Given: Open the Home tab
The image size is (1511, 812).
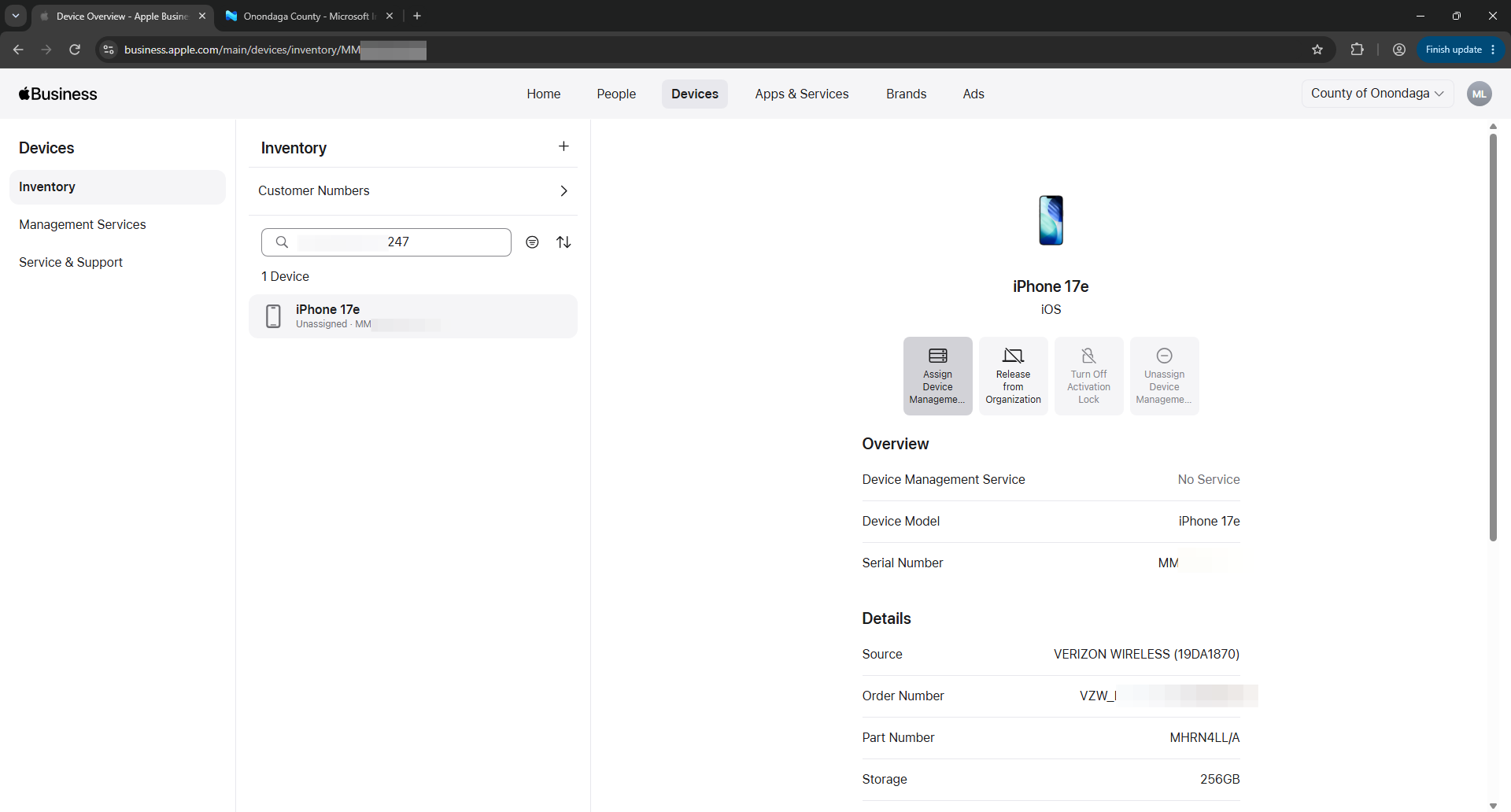Looking at the screenshot, I should point(544,94).
